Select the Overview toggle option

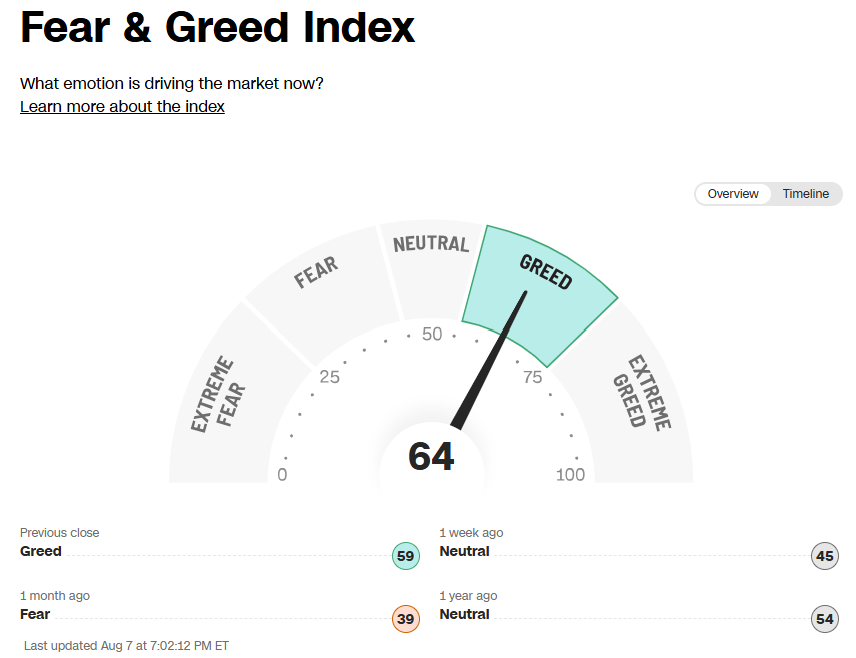[x=733, y=194]
